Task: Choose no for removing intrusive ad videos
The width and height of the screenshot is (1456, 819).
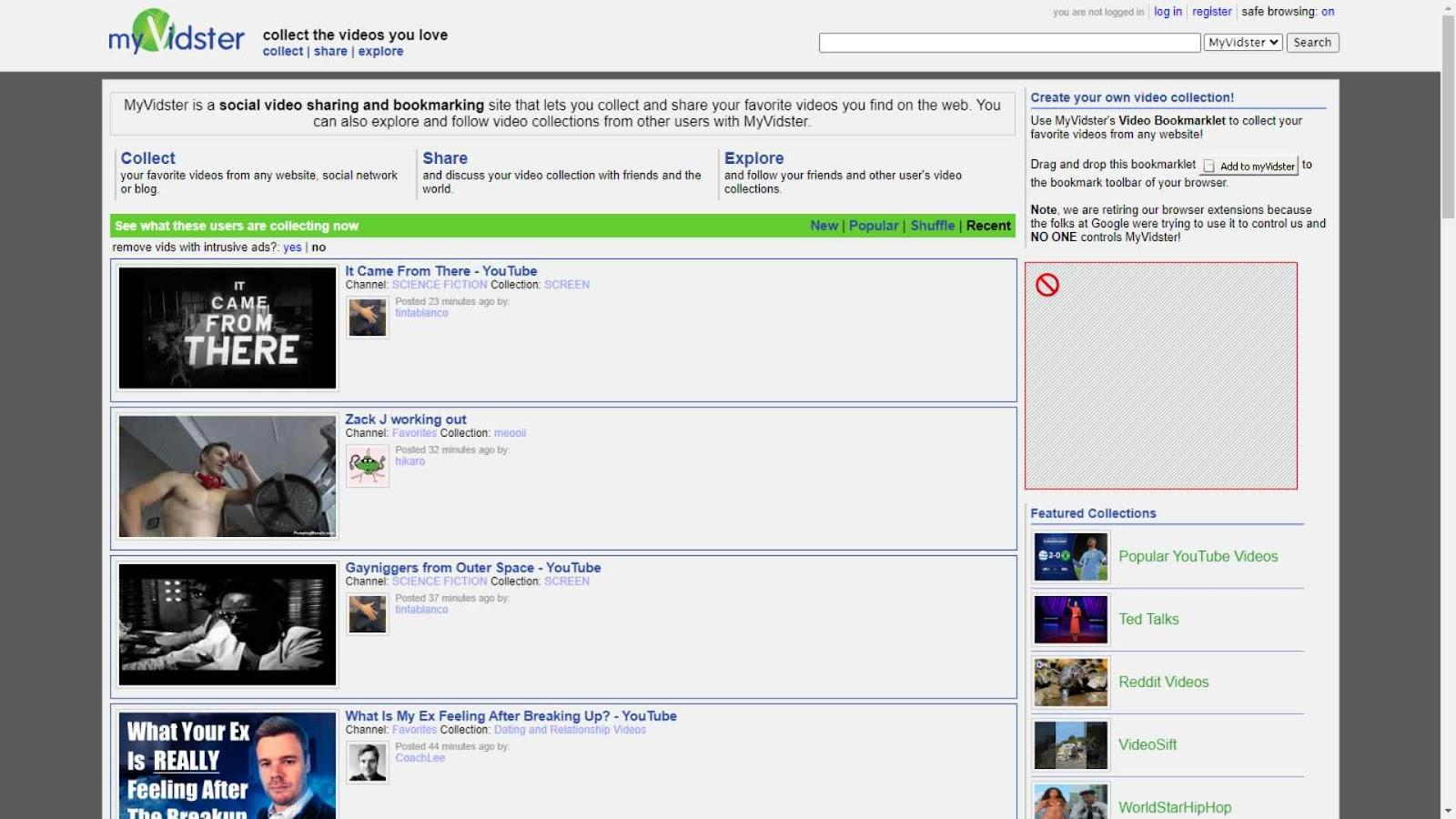Action: 318,248
